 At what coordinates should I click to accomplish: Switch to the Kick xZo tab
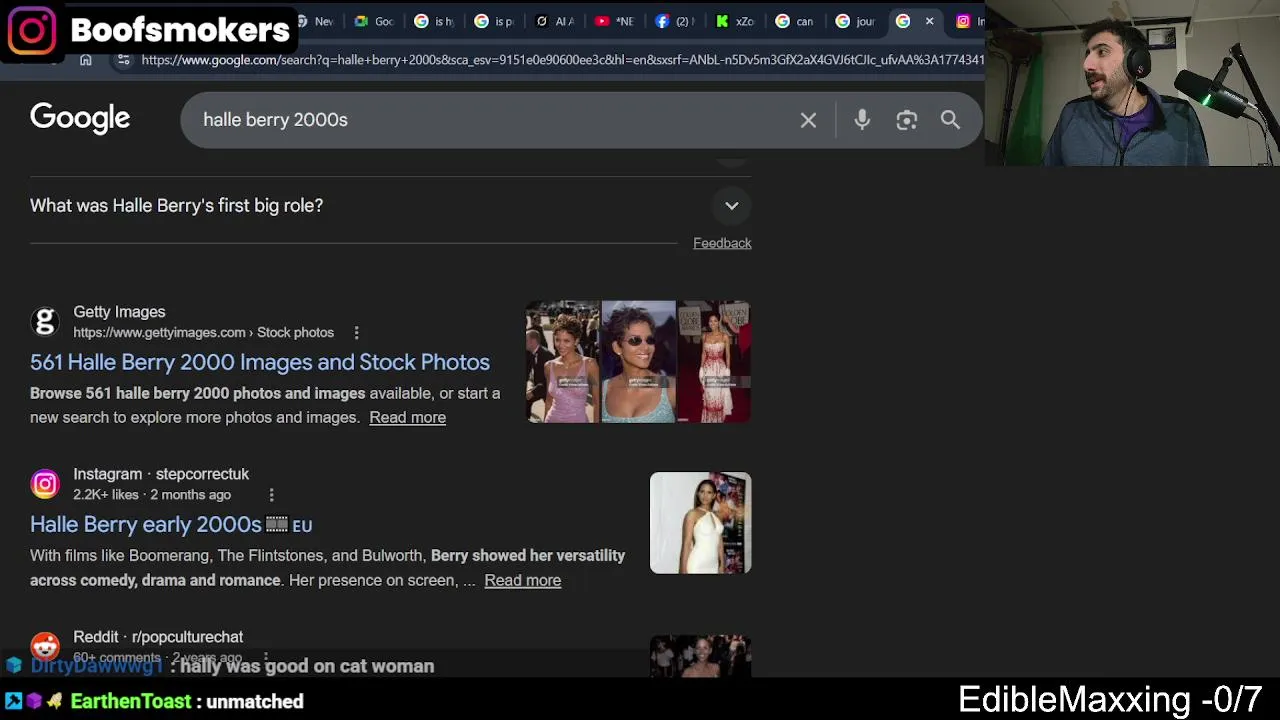point(734,21)
